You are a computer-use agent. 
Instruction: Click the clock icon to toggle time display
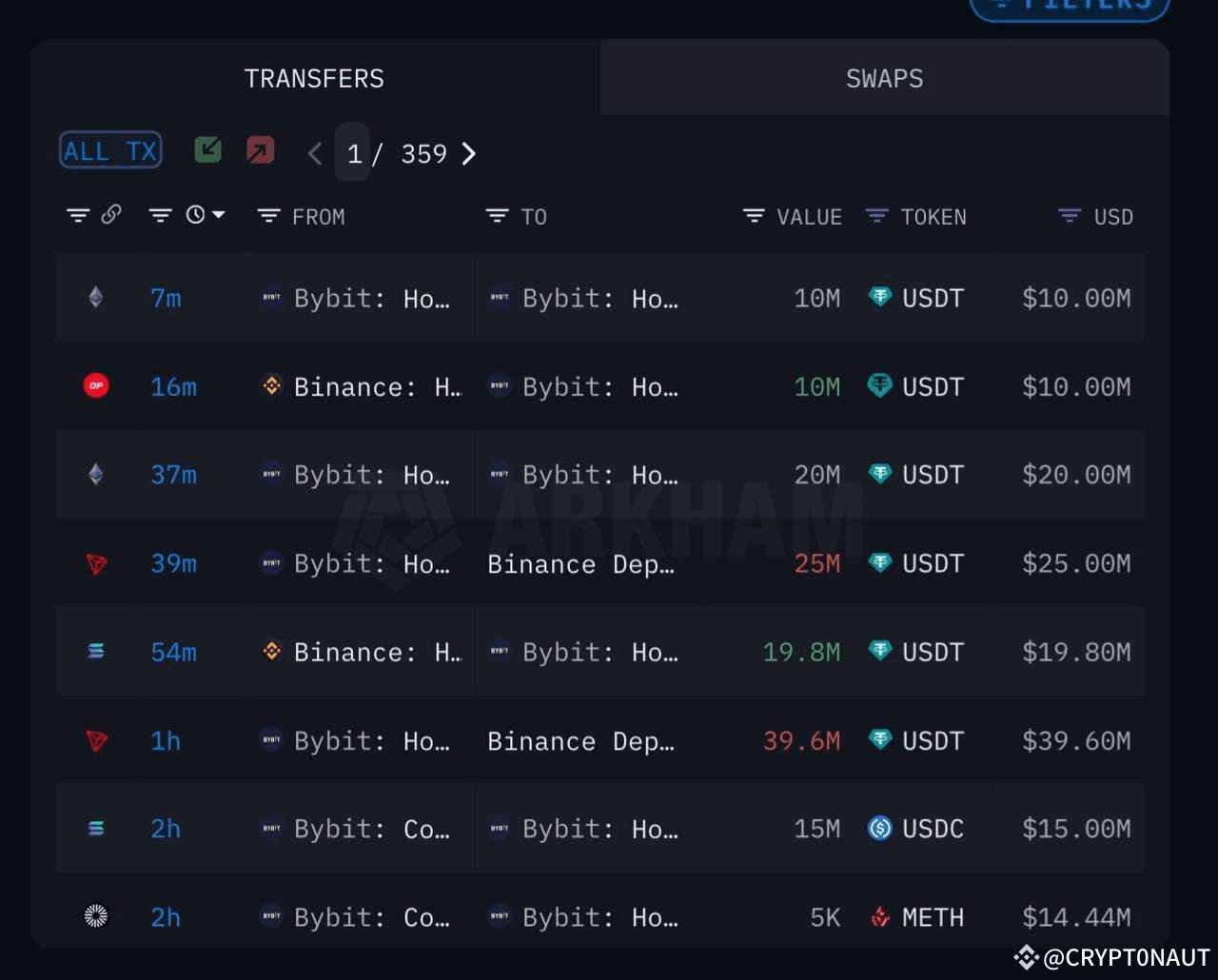(x=197, y=215)
